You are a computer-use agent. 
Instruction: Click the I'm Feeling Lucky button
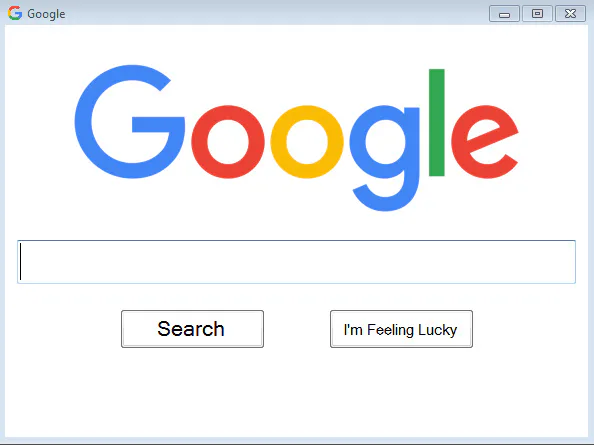(401, 329)
